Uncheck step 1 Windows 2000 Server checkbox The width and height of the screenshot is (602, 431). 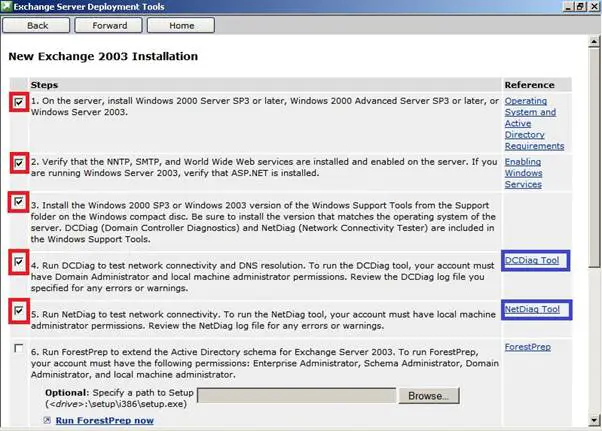19,102
